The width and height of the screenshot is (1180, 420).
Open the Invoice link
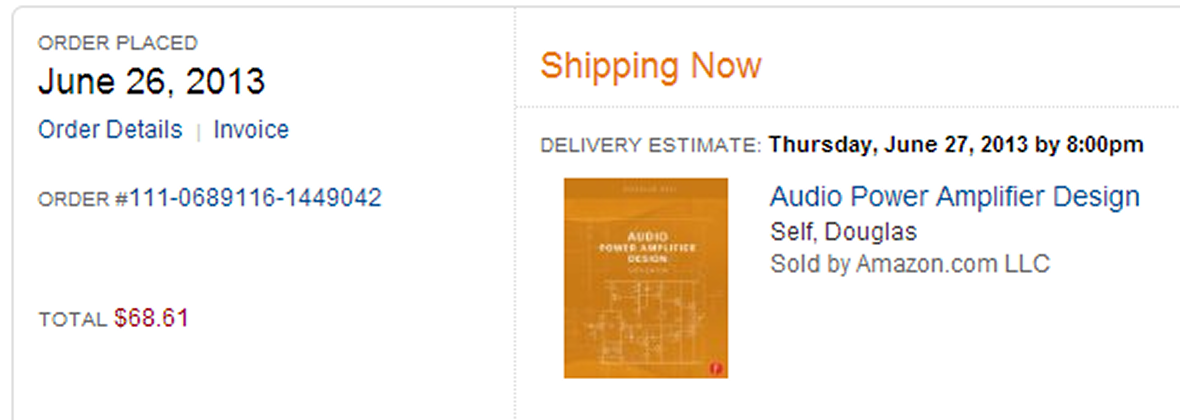[x=251, y=129]
